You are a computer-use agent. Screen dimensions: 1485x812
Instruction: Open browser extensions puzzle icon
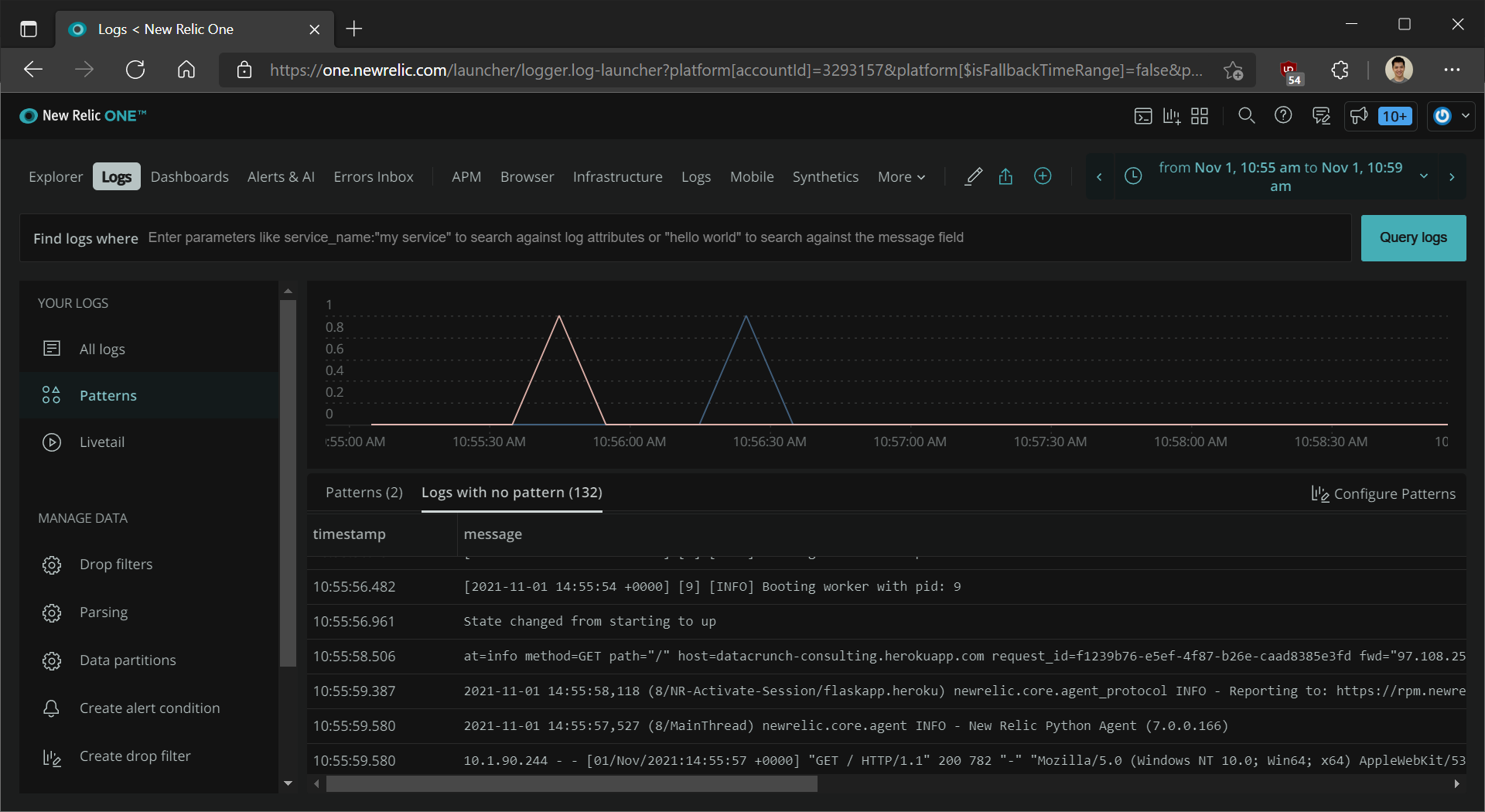(1340, 70)
